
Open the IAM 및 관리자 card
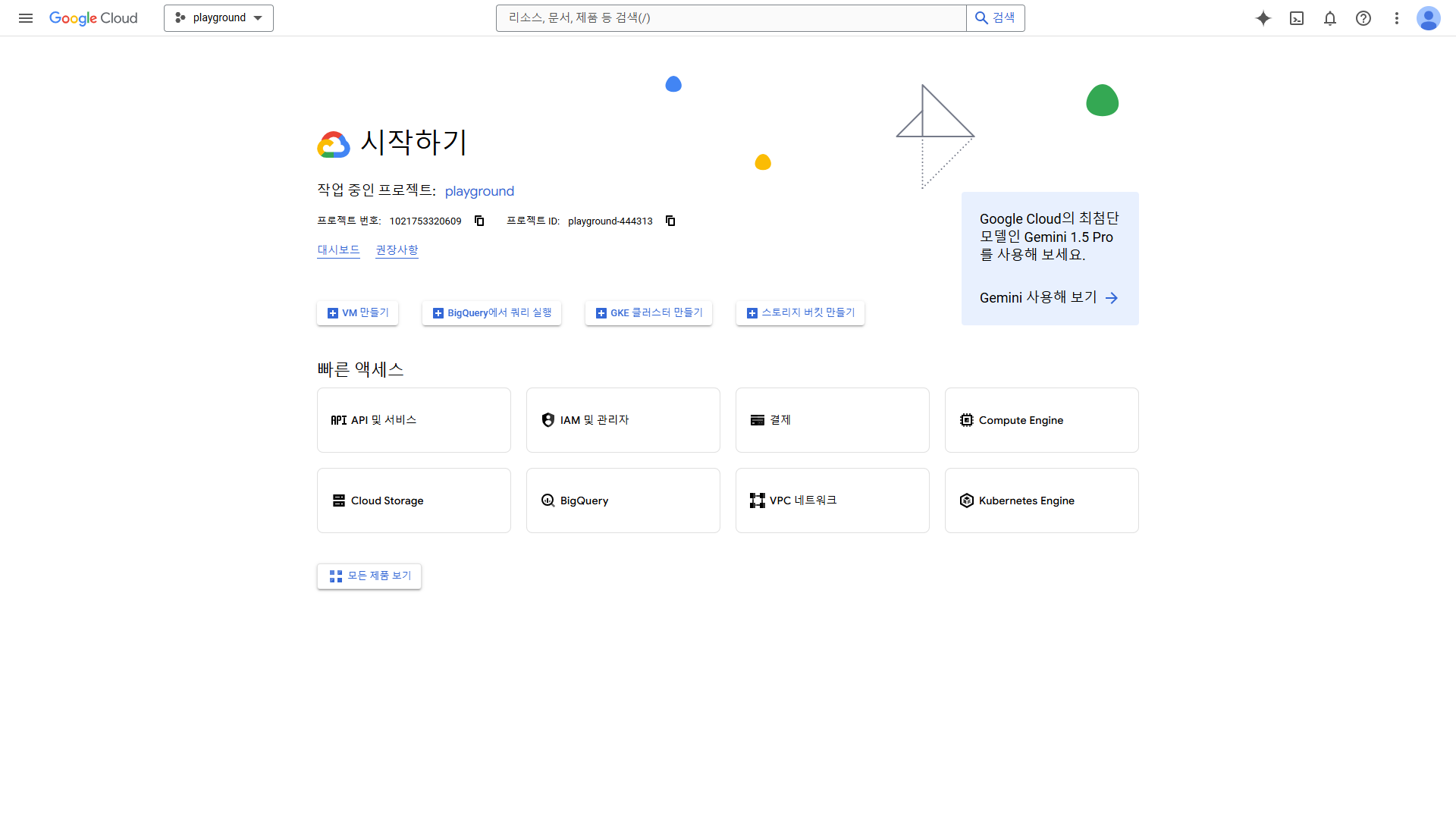pyautogui.click(x=623, y=419)
